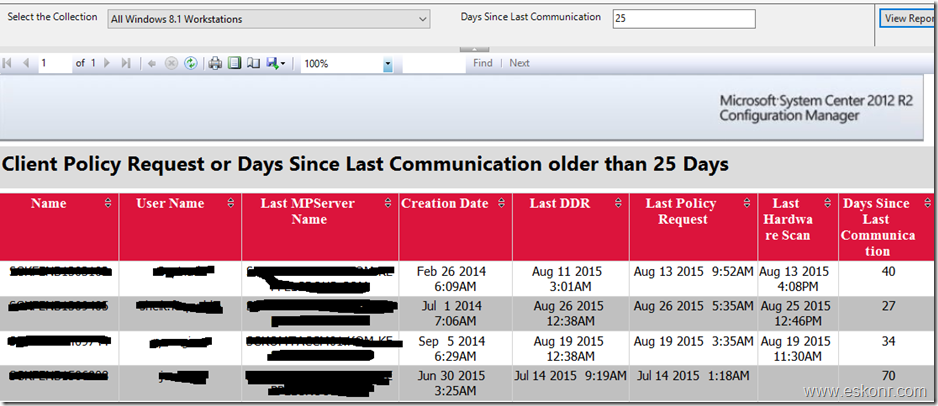Open Select the Collection dropdown
Screen dimensions: 938x406
(x=269, y=19)
